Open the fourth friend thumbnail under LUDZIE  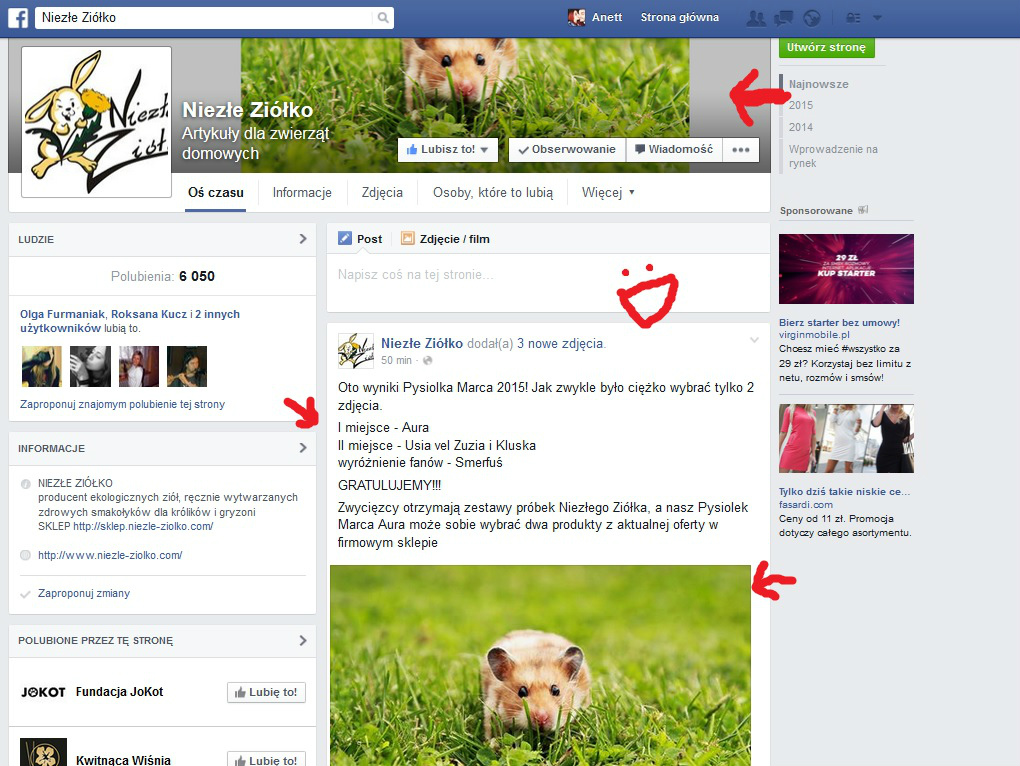[187, 366]
